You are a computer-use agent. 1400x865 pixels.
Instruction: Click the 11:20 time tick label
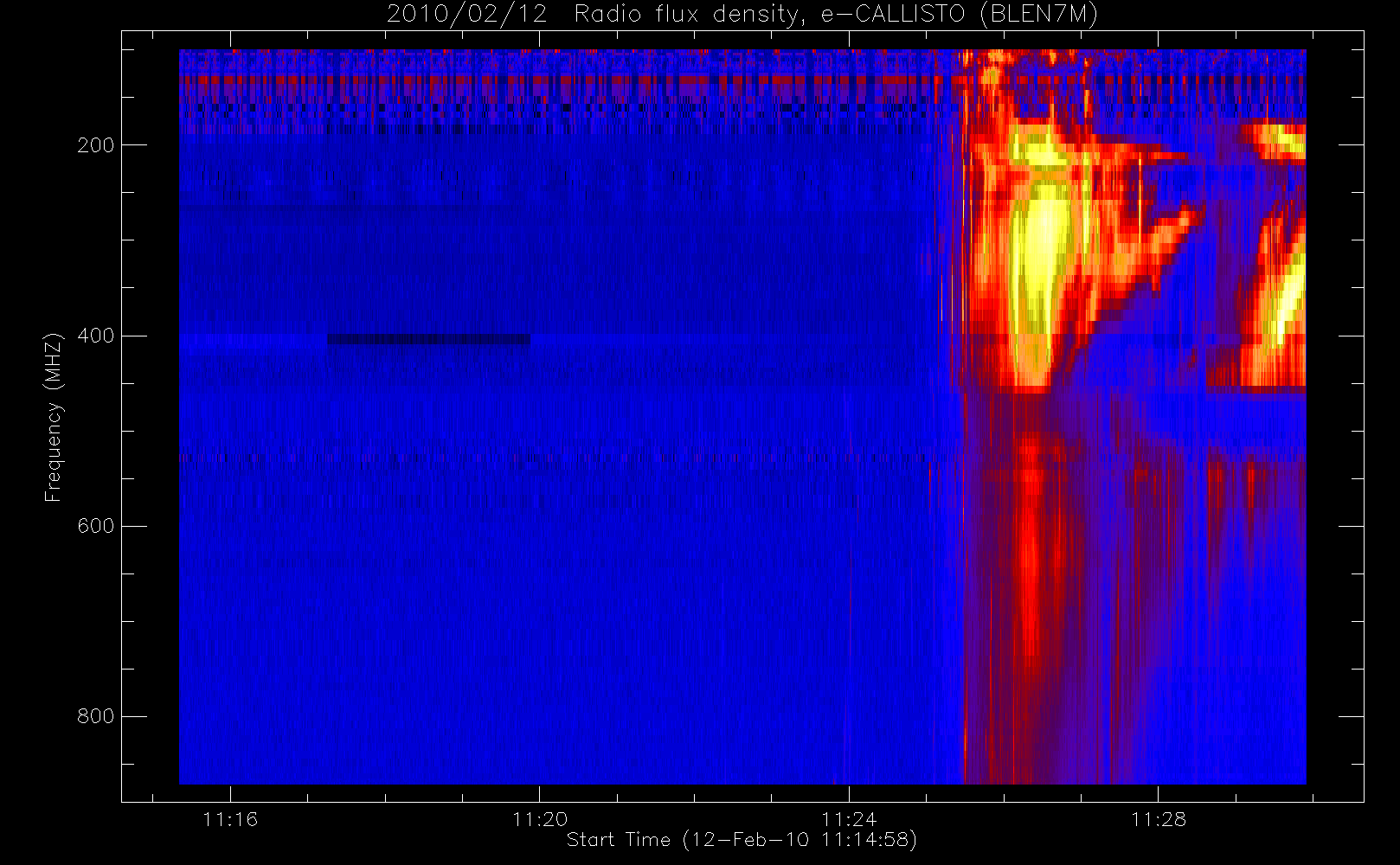click(x=540, y=819)
